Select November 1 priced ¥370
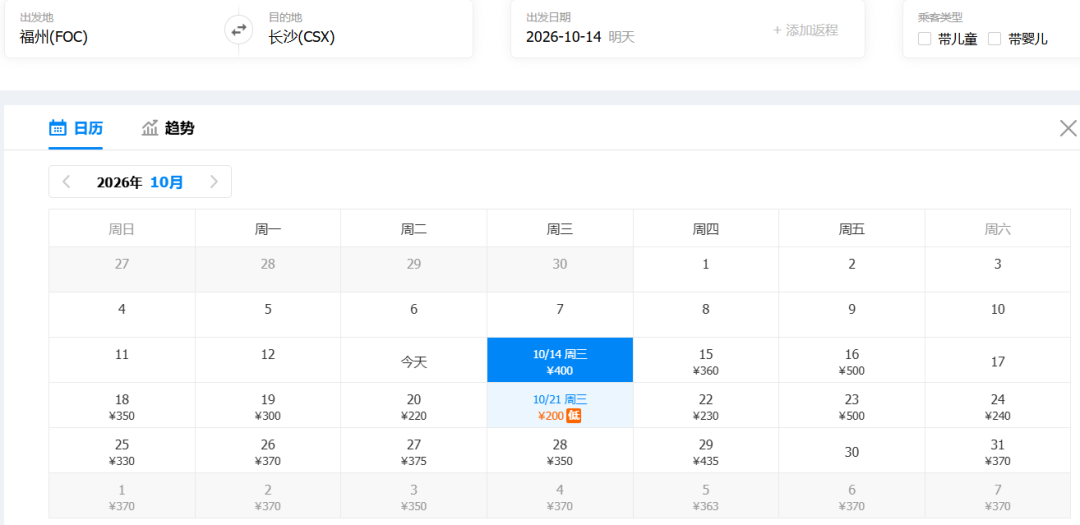This screenshot has height=525, width=1080. pyautogui.click(x=122, y=496)
